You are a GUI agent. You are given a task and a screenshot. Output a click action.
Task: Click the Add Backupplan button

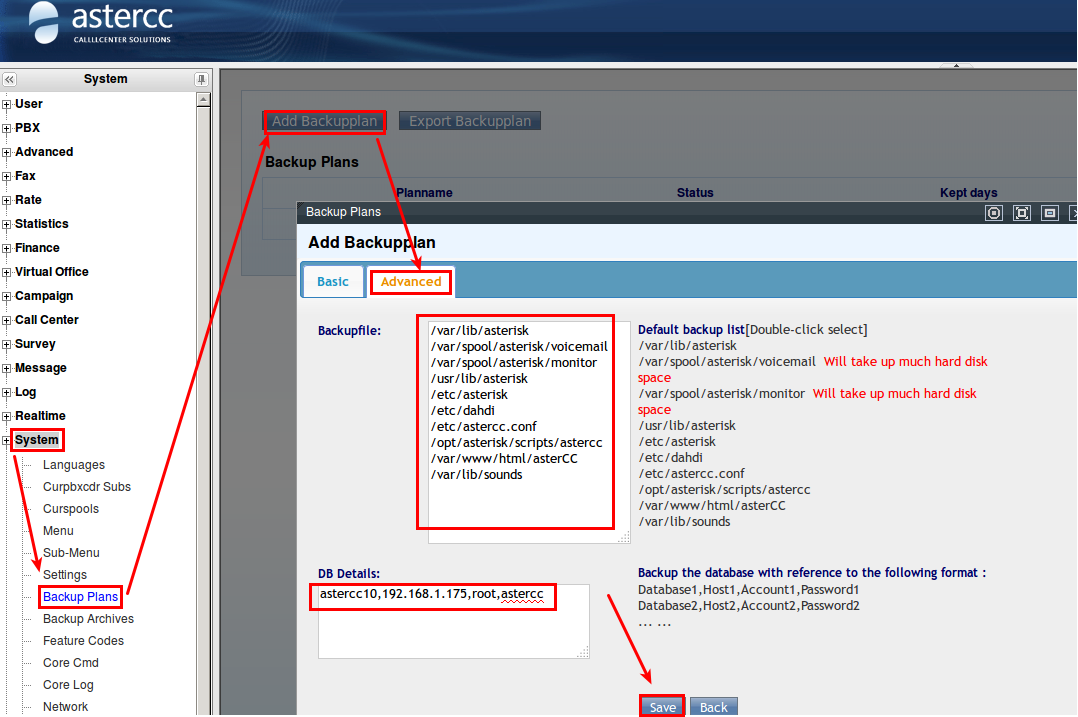pyautogui.click(x=325, y=121)
